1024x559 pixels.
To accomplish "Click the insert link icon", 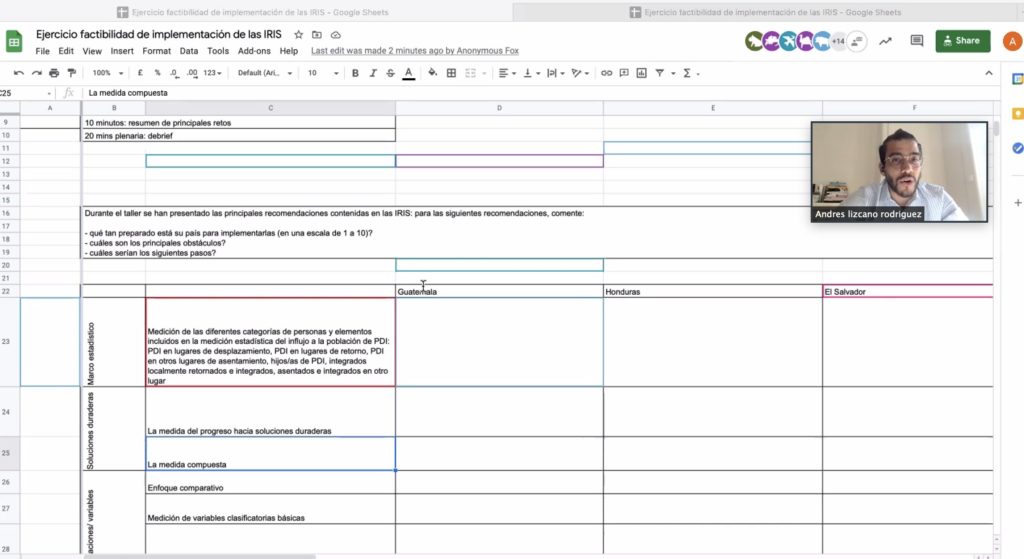I will pos(607,73).
